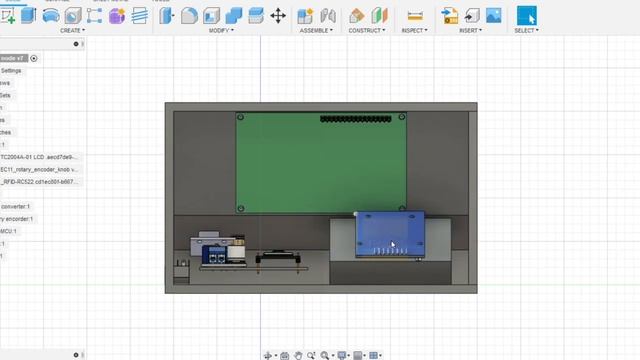Viewport: 640px width, 360px height.
Task: Select the Press Pull tool
Action: [x=167, y=16]
